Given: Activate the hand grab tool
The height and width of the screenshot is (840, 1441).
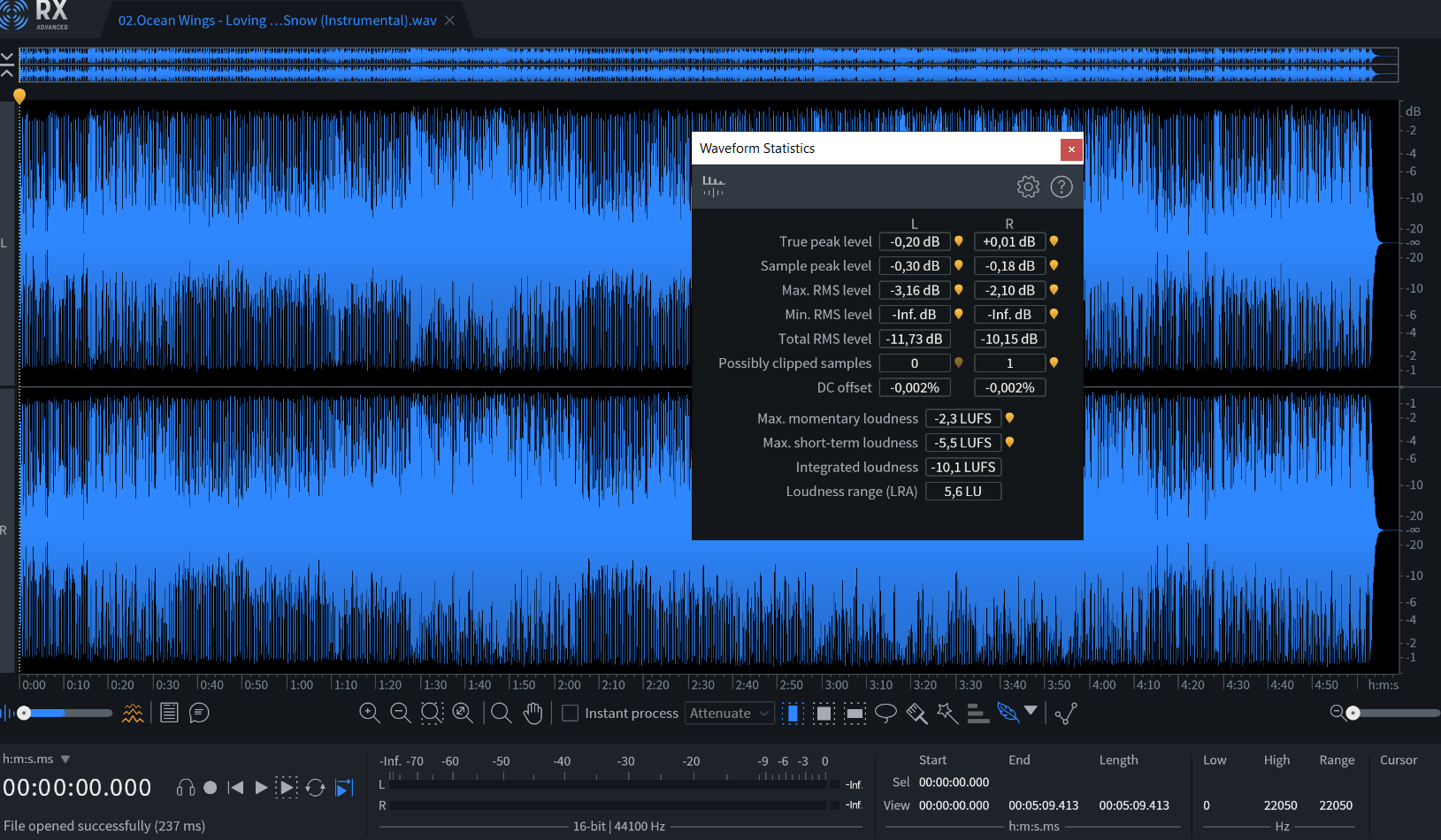Looking at the screenshot, I should point(533,713).
